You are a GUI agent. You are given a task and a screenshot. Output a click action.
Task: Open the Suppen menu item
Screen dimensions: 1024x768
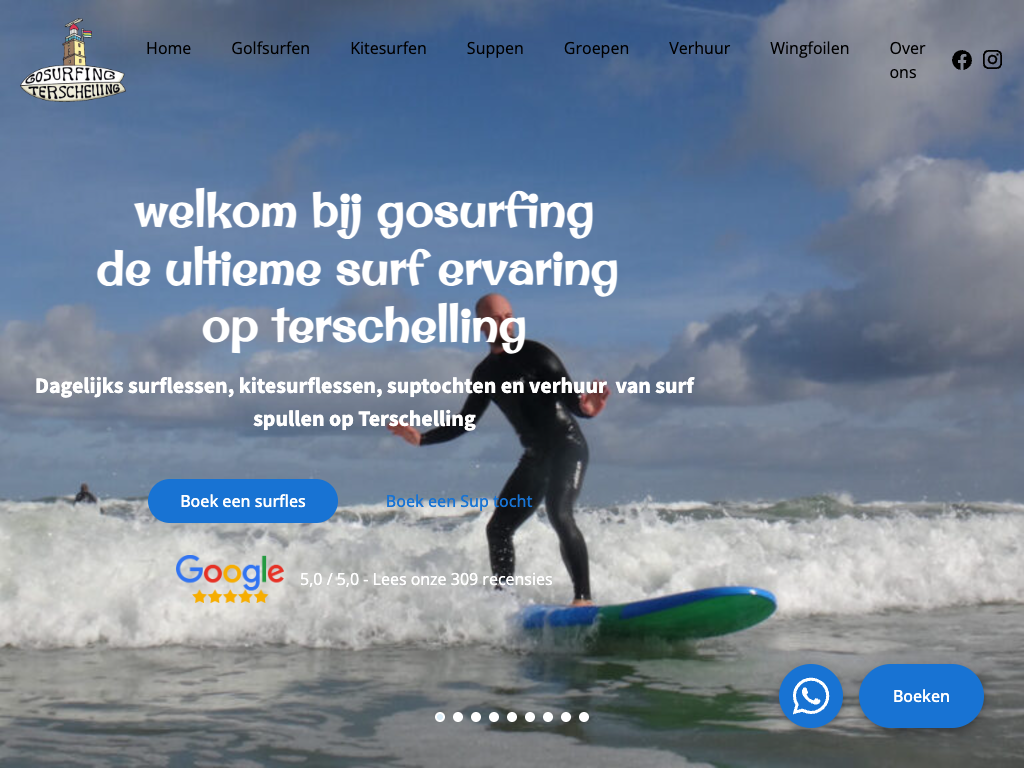(495, 49)
